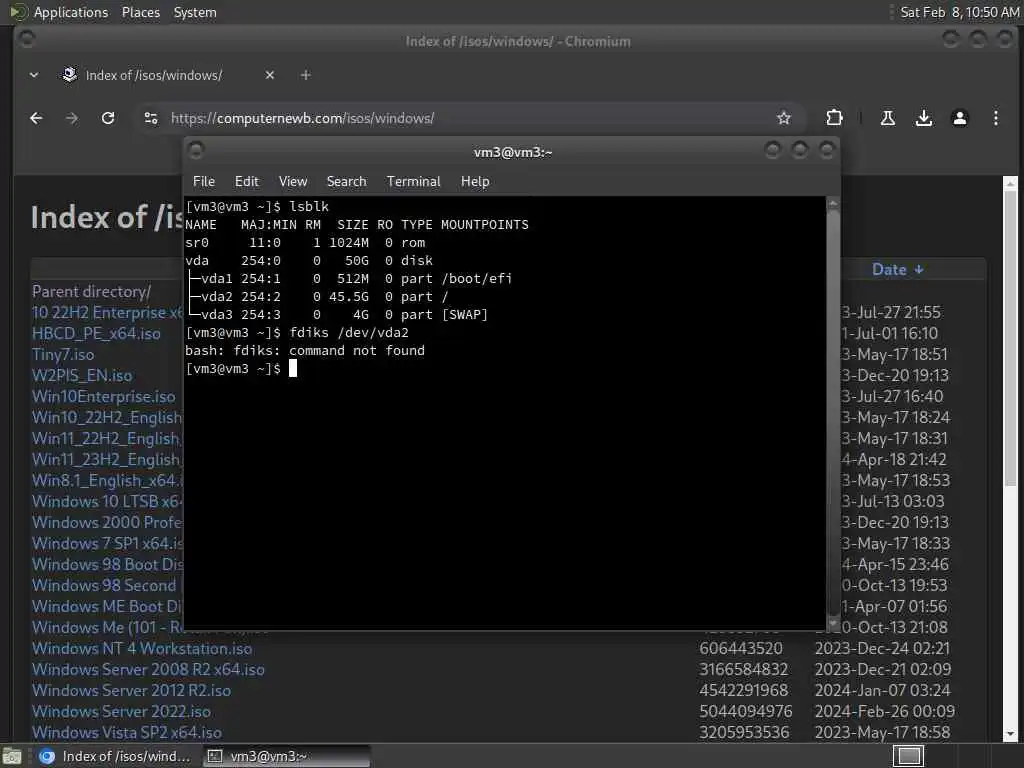Open HBCD_PE_x64.iso link
This screenshot has width=1024, height=768.
click(96, 333)
